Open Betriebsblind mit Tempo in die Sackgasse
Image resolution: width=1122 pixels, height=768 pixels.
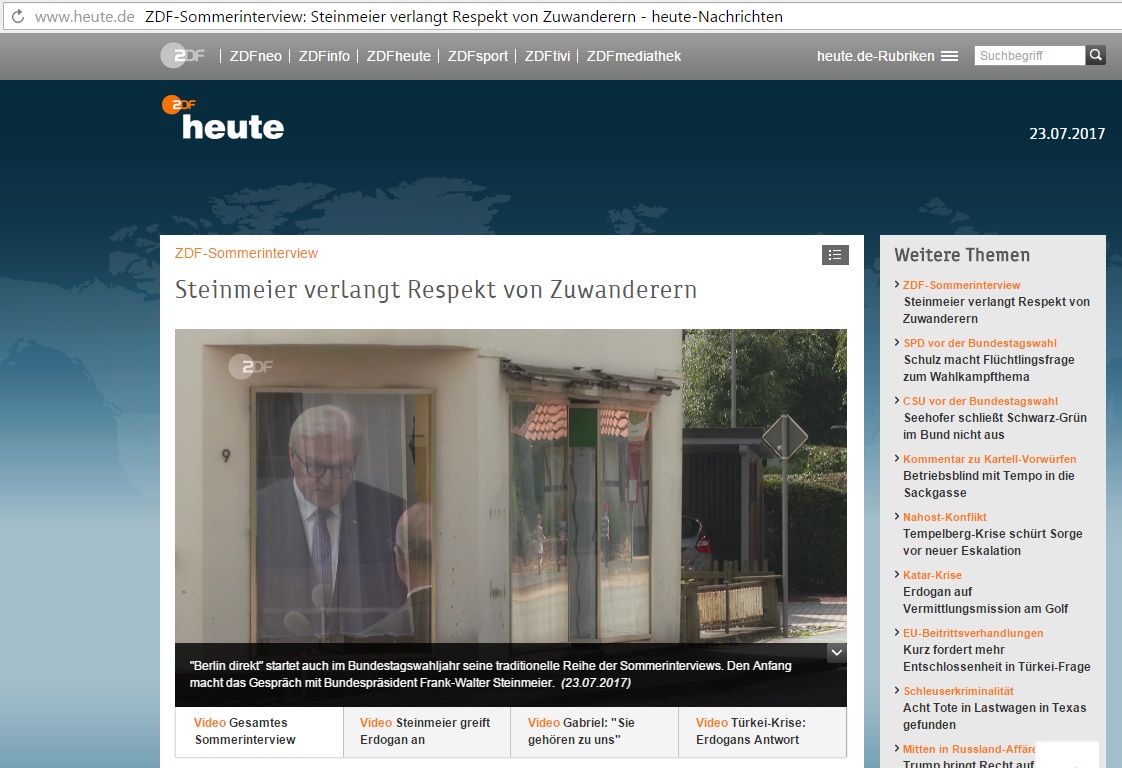pos(988,484)
